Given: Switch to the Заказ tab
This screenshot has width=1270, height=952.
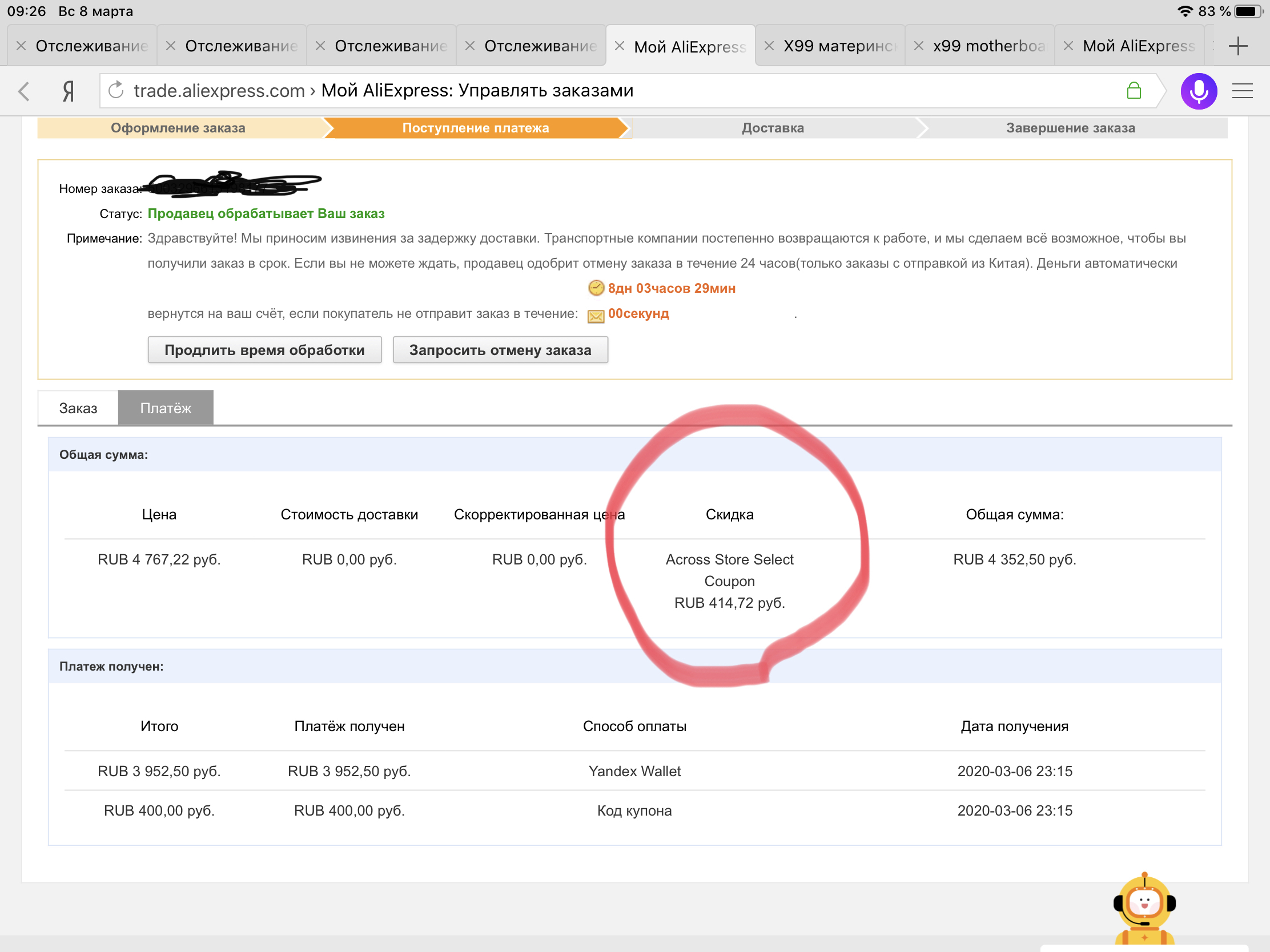Looking at the screenshot, I should coord(78,408).
